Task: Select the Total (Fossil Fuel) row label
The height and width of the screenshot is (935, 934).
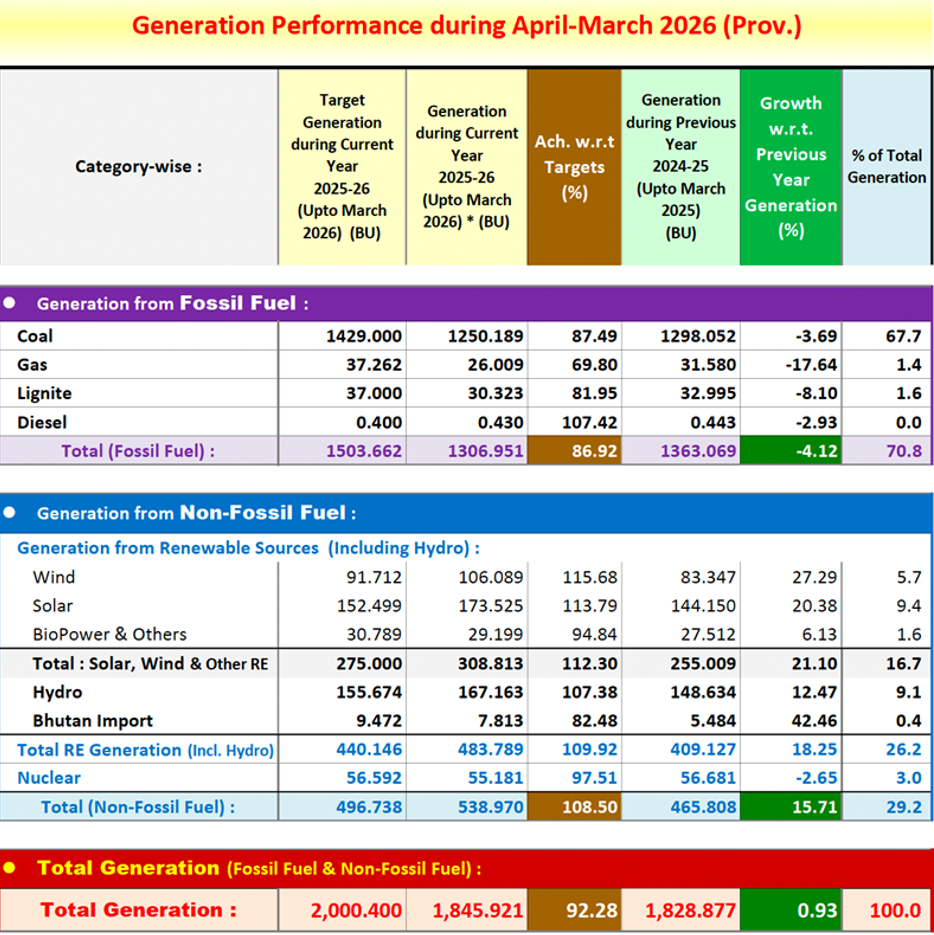Action: (138, 451)
